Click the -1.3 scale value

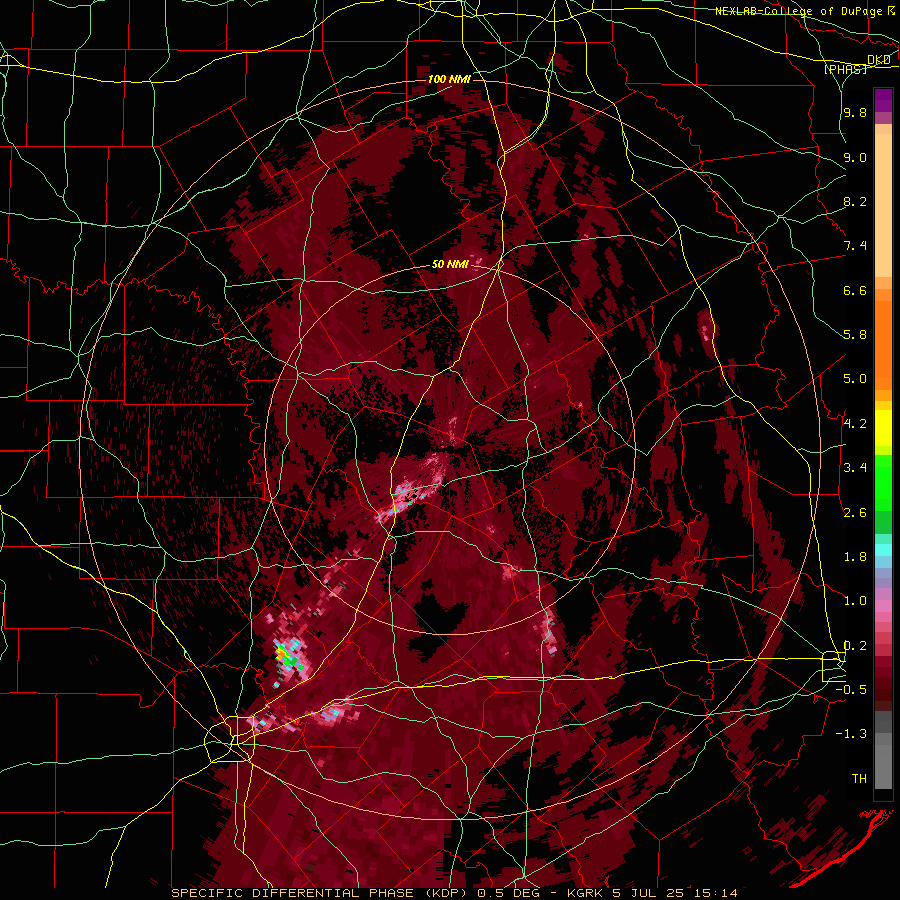click(x=851, y=734)
